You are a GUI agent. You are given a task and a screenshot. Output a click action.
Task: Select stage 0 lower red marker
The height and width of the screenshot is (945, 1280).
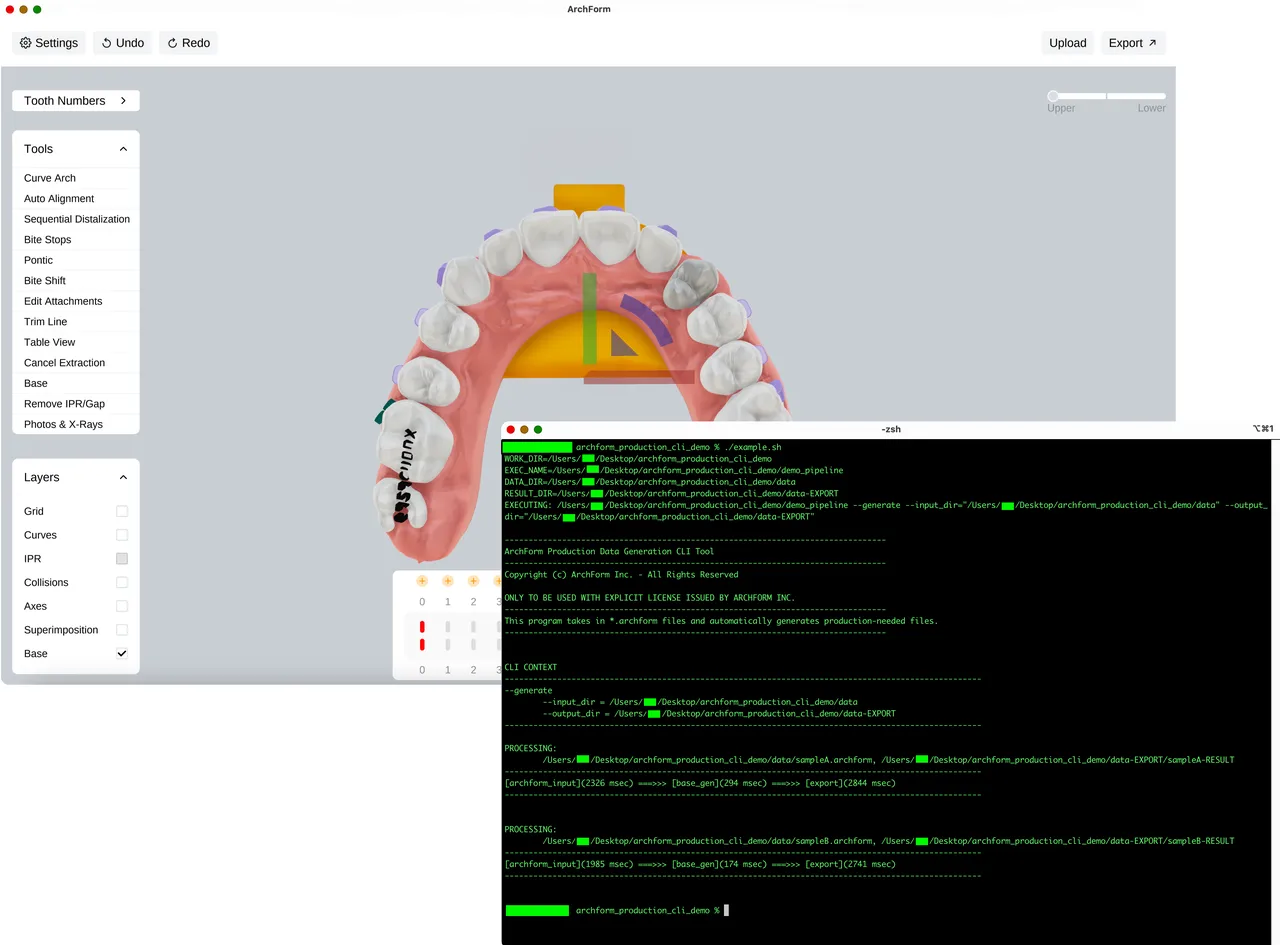[x=422, y=645]
